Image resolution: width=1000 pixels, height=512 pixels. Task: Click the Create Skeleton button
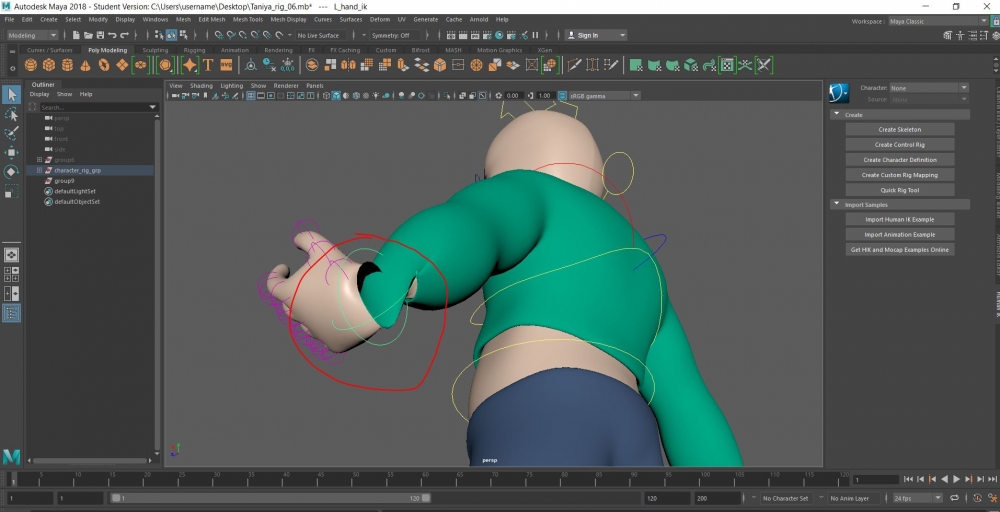coord(899,130)
